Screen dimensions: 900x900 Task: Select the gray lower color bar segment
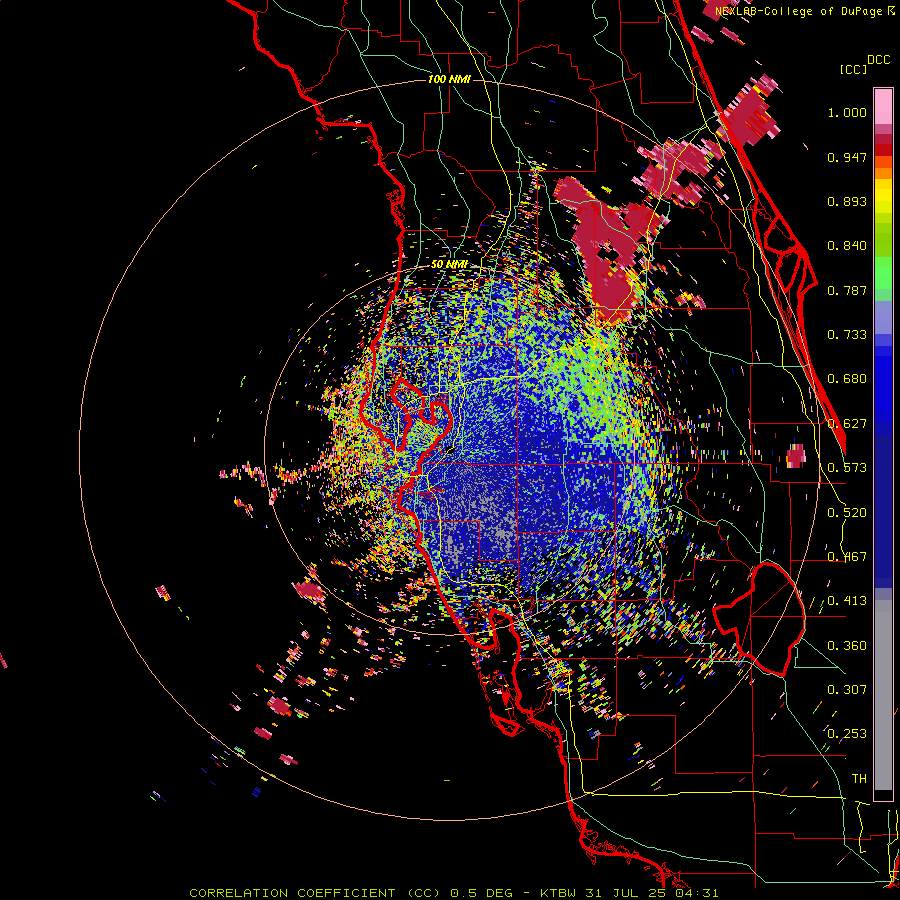pyautogui.click(x=883, y=695)
